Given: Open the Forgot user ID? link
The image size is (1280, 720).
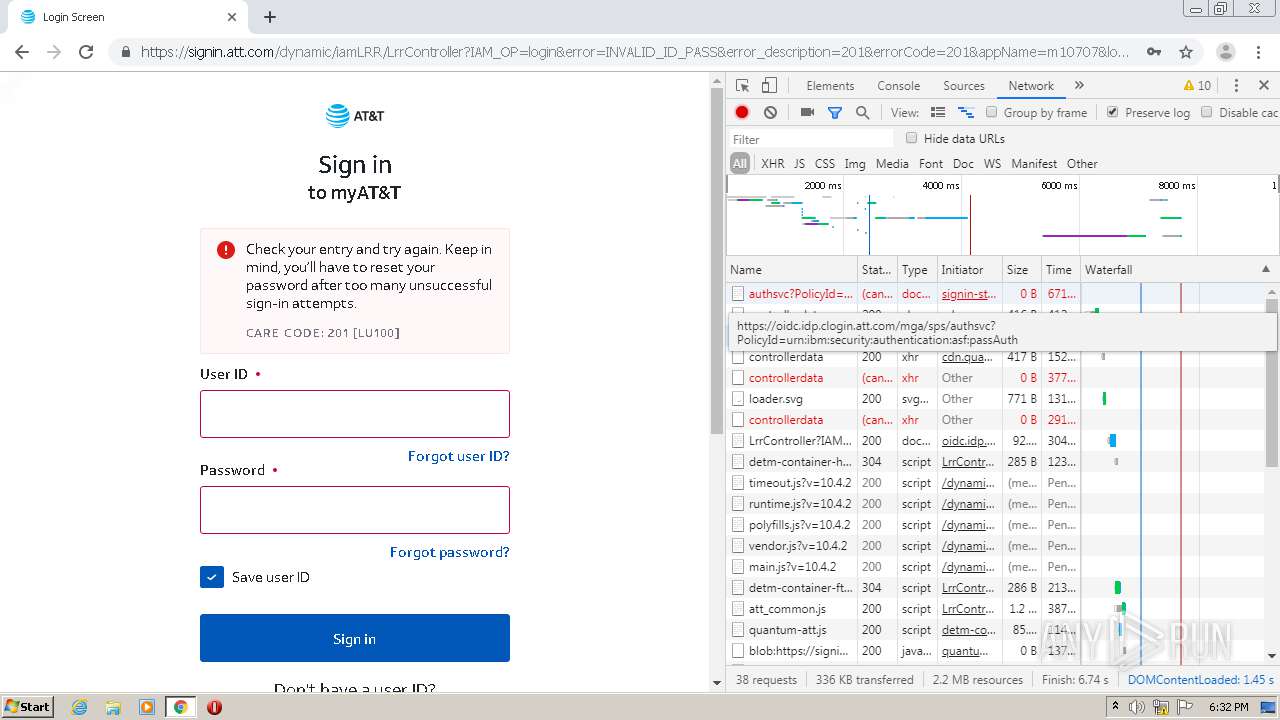Looking at the screenshot, I should click(x=459, y=456).
